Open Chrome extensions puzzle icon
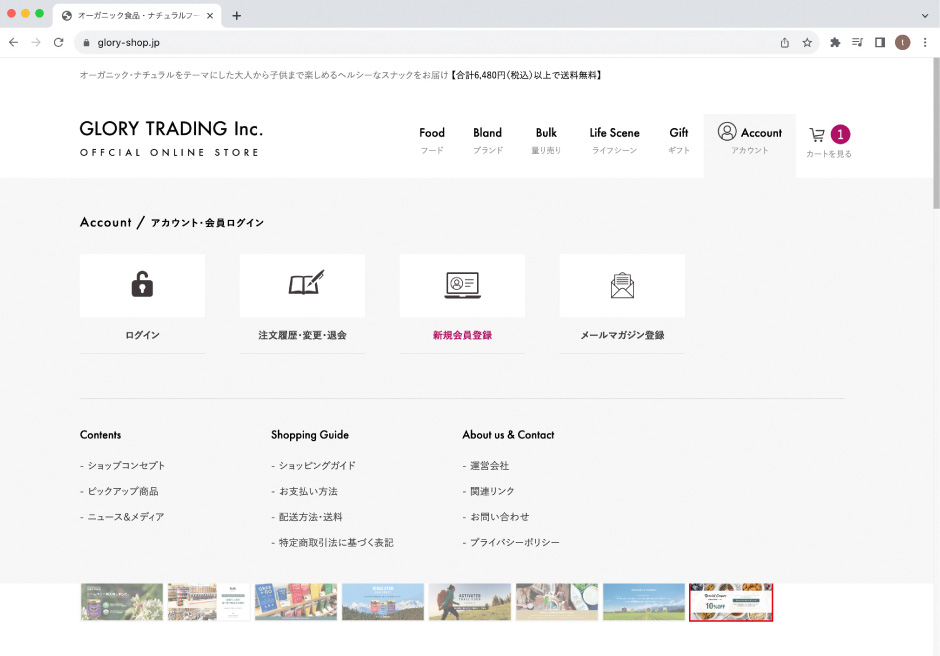 835,42
